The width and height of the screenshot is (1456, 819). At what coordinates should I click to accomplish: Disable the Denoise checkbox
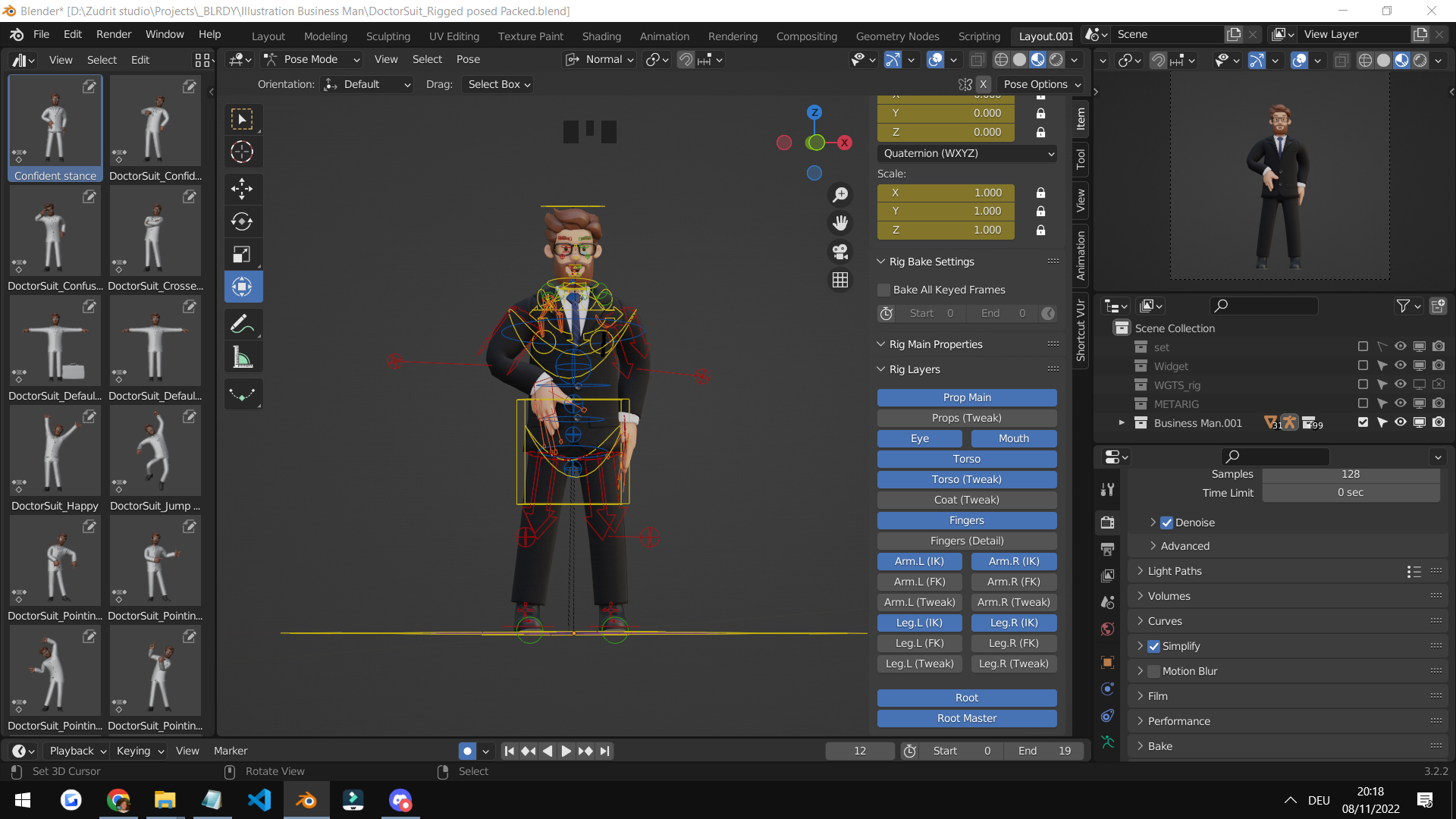point(1167,522)
